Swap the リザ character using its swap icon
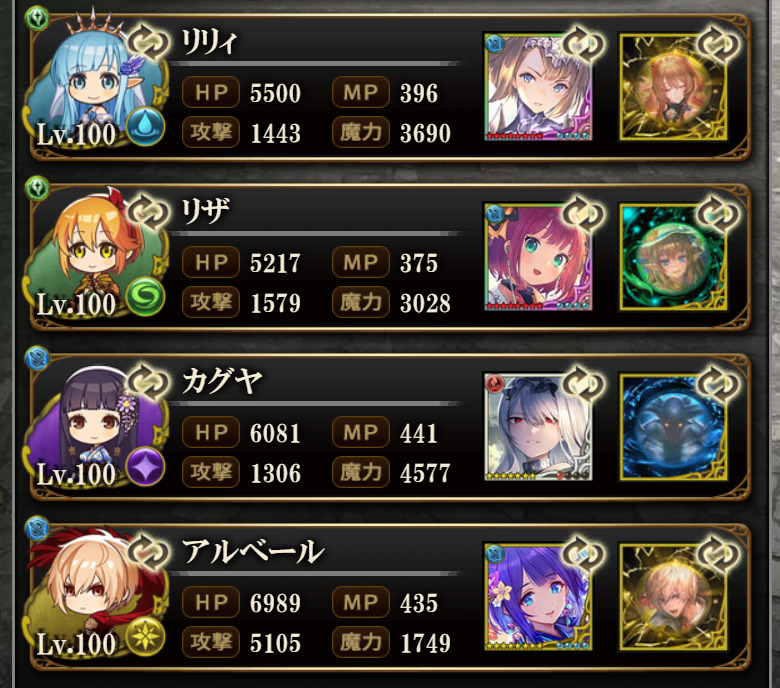 tap(148, 212)
